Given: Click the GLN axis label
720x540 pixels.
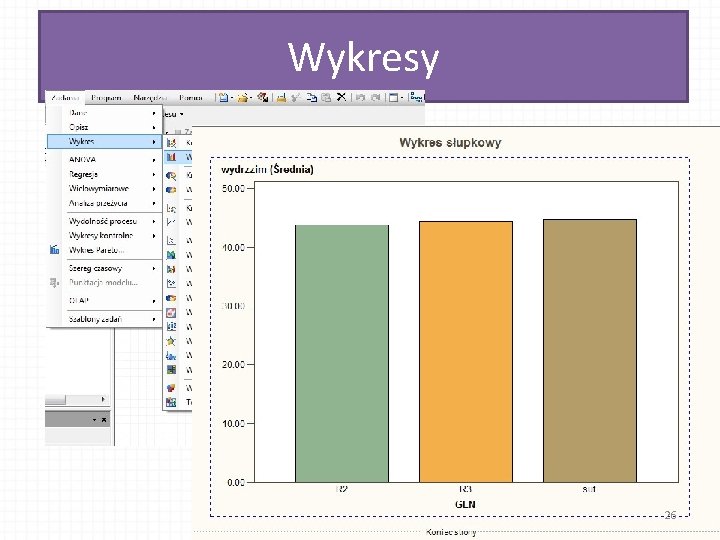Looking at the screenshot, I should point(465,504).
